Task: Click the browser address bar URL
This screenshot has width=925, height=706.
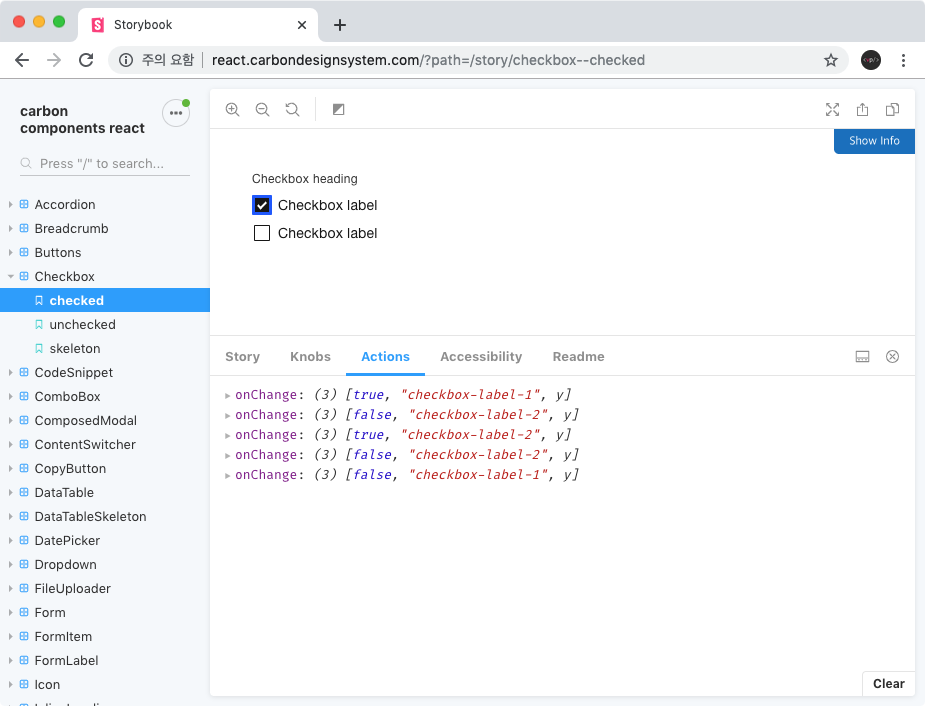Action: pyautogui.click(x=428, y=60)
